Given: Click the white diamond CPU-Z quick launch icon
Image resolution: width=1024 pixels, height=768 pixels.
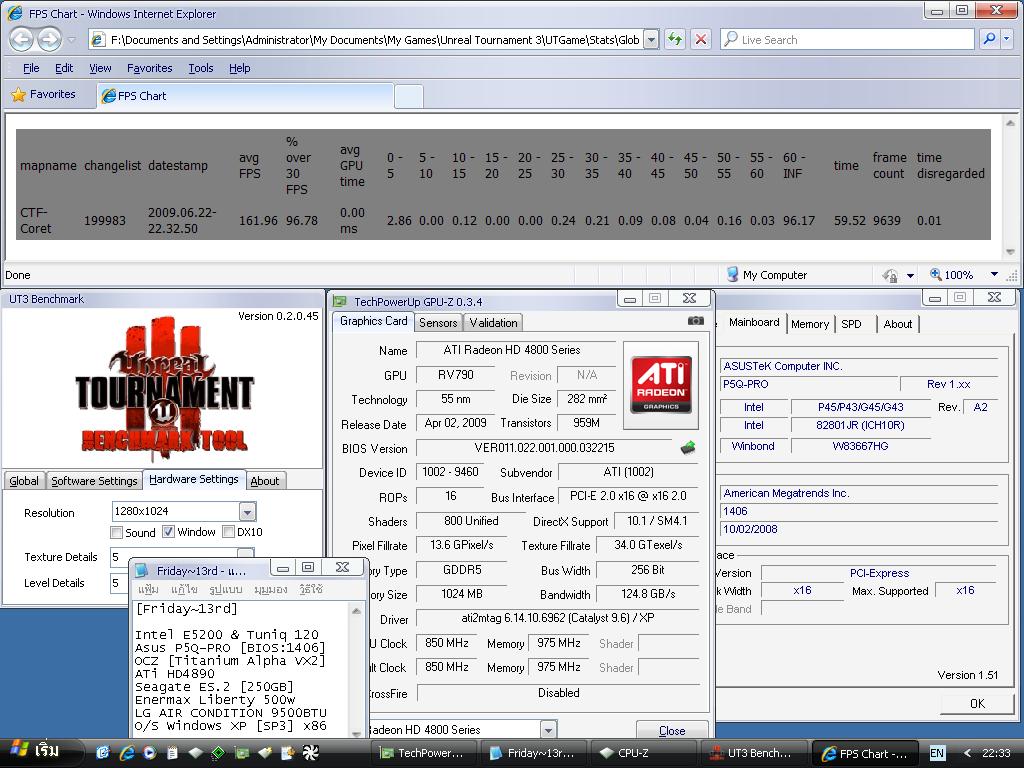Looking at the screenshot, I should click(x=195, y=753).
